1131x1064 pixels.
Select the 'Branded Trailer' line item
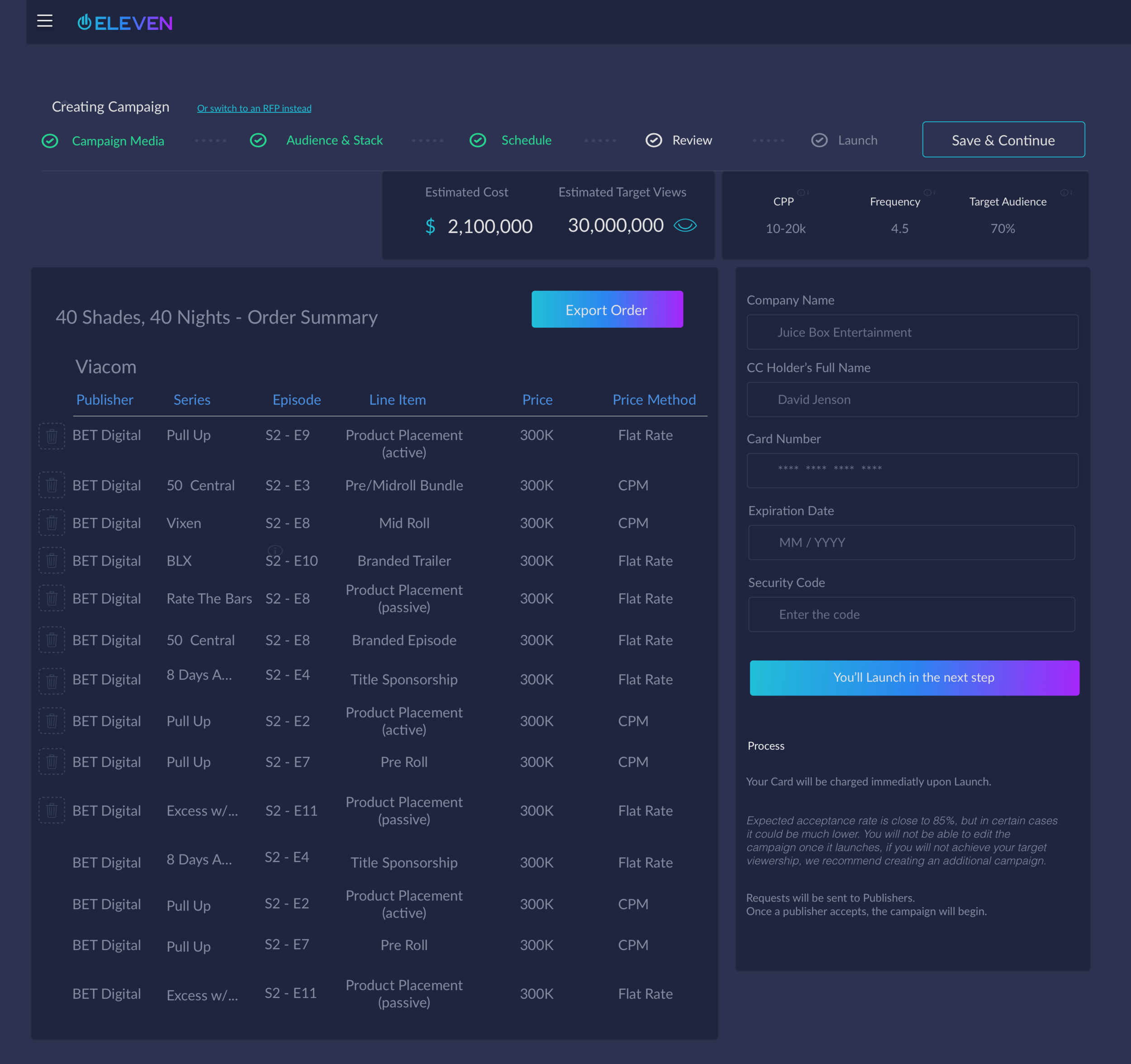(x=404, y=560)
